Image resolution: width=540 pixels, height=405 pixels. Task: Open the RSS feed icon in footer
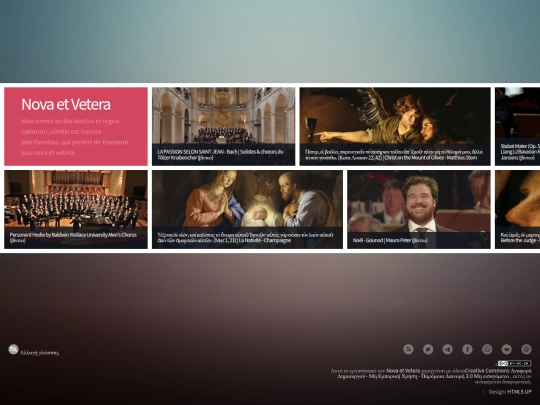click(x=408, y=349)
